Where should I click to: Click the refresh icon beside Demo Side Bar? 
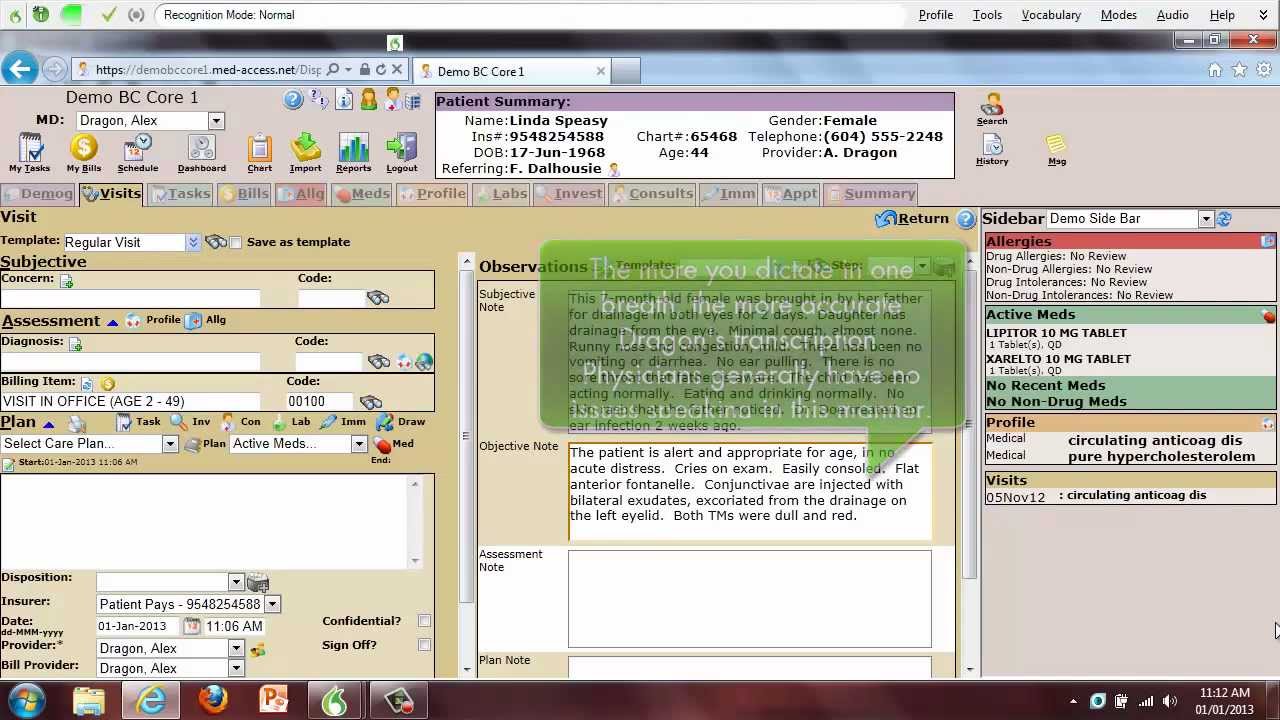point(1225,219)
